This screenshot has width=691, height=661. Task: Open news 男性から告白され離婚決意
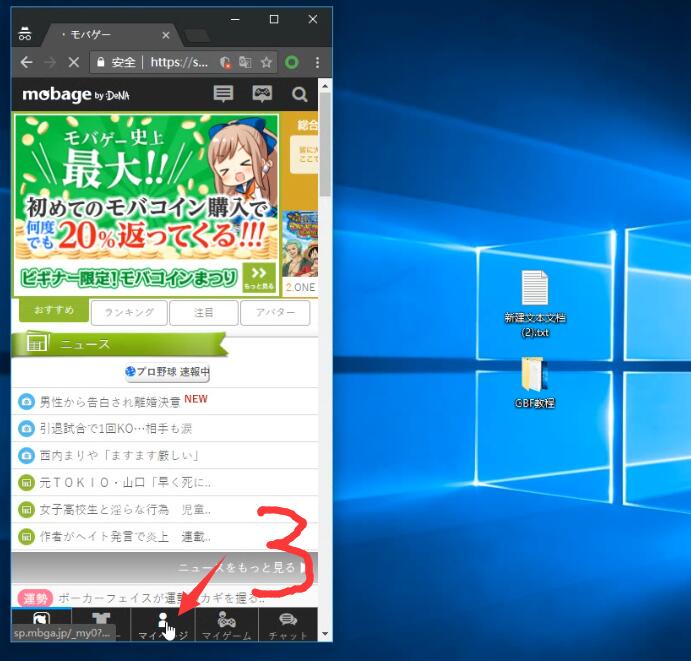pyautogui.click(x=164, y=401)
